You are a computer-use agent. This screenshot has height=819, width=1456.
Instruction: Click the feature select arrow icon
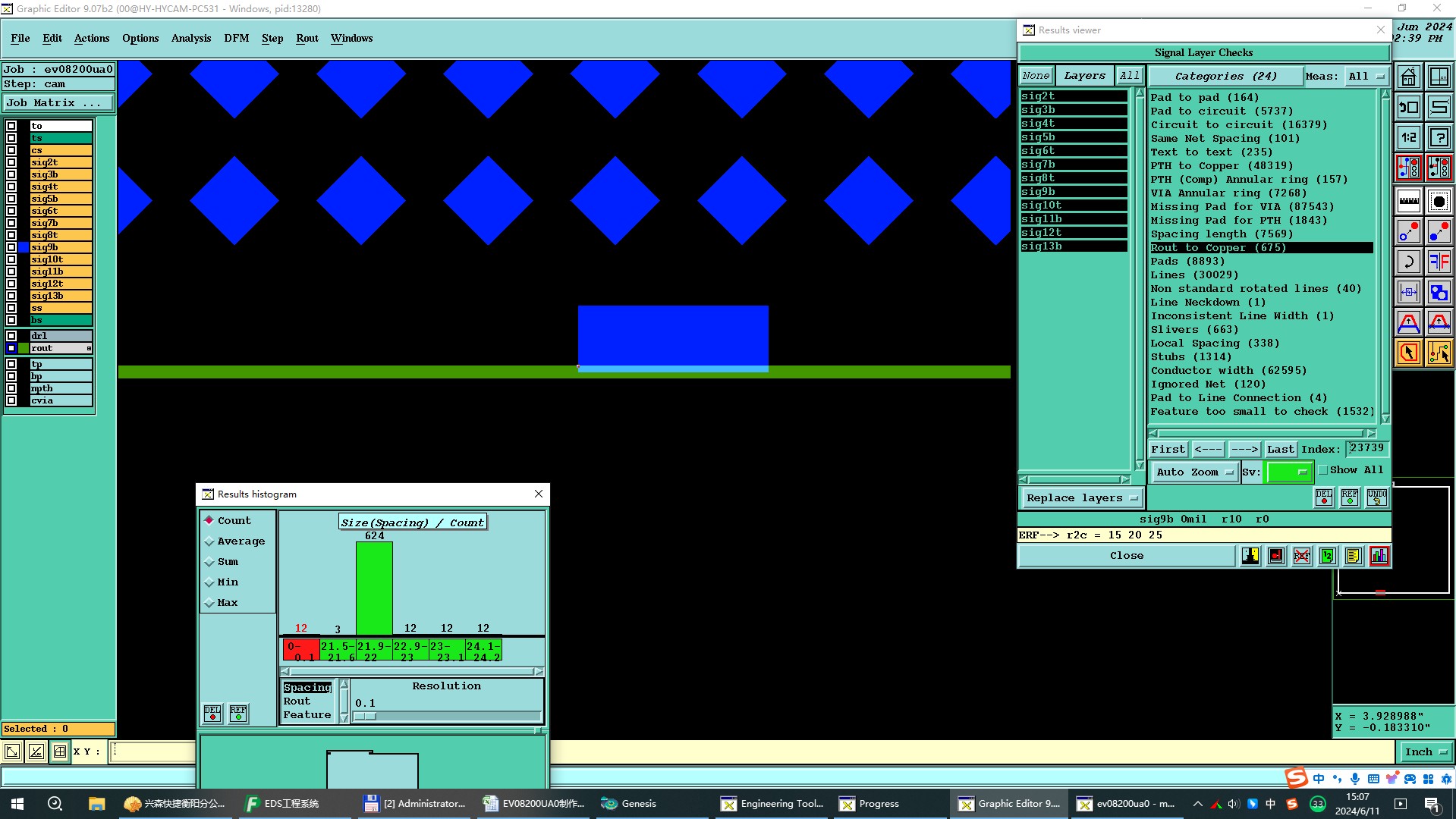(1409, 353)
